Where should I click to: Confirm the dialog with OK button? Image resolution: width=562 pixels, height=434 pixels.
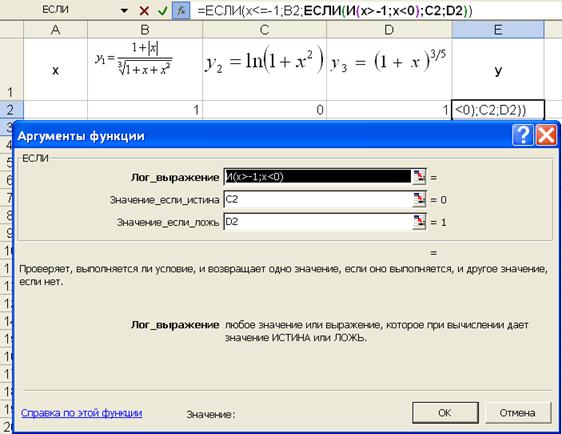[x=445, y=413]
